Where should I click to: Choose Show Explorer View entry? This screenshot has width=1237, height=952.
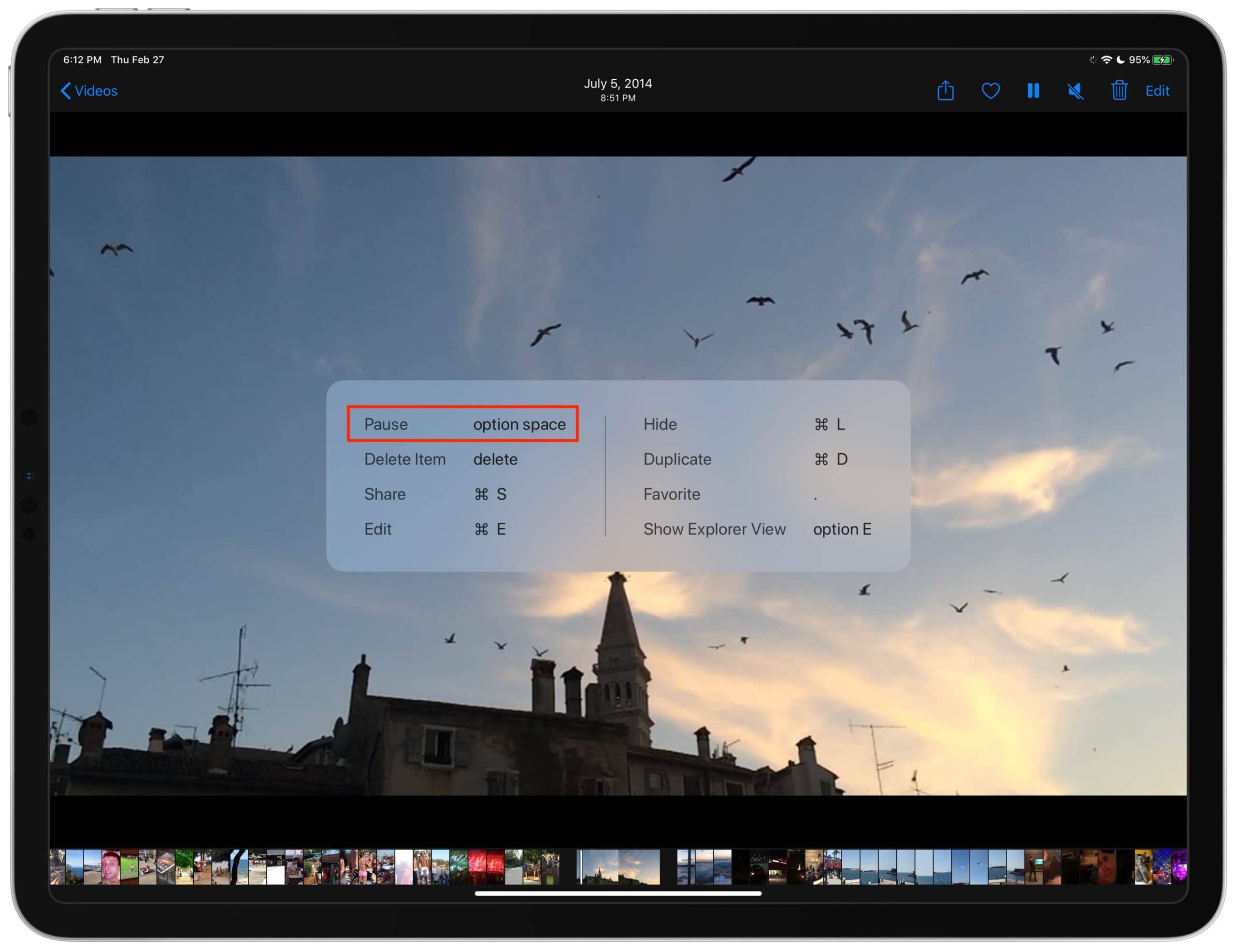pyautogui.click(x=757, y=529)
